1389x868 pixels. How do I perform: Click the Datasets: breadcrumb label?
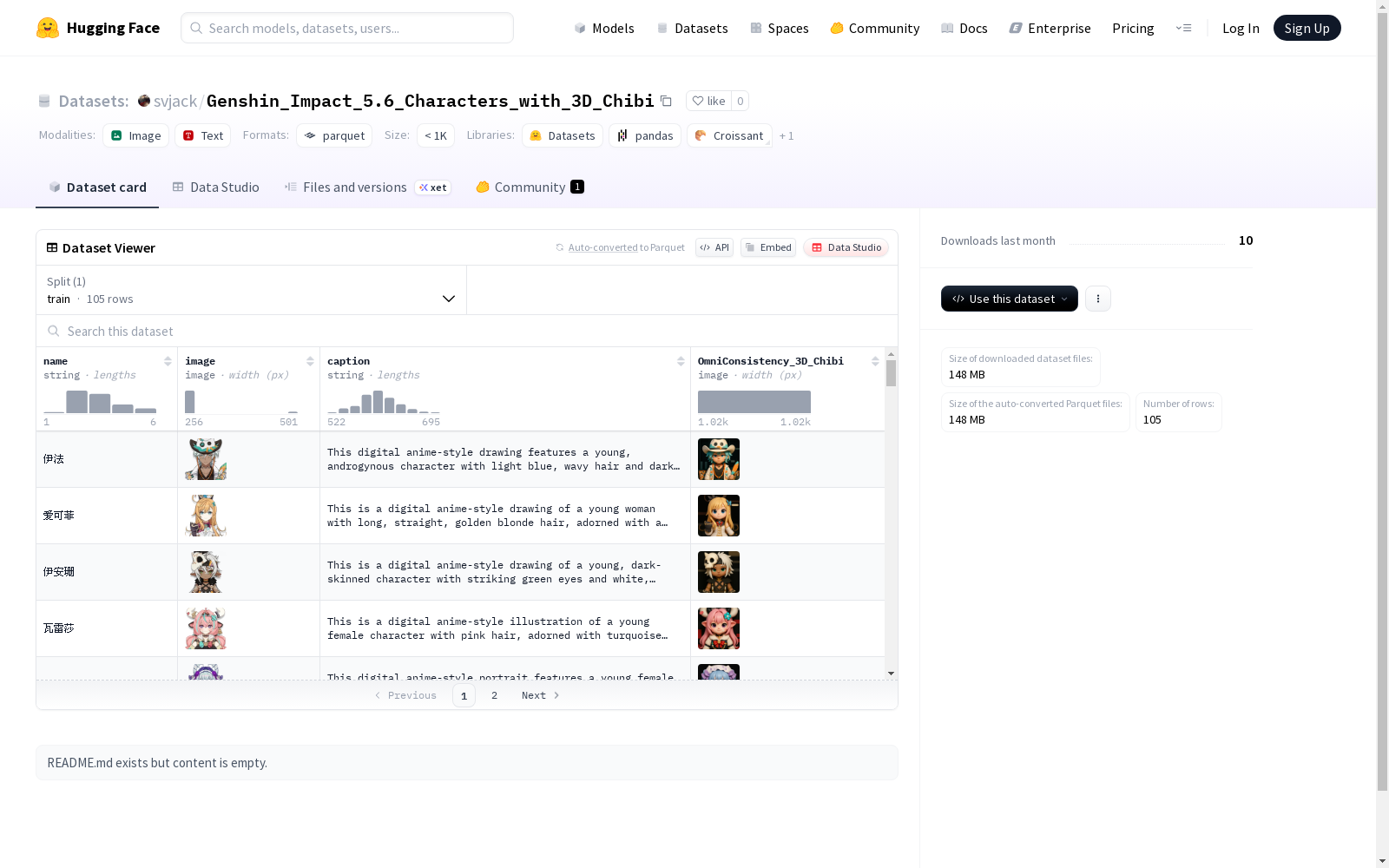(94, 101)
